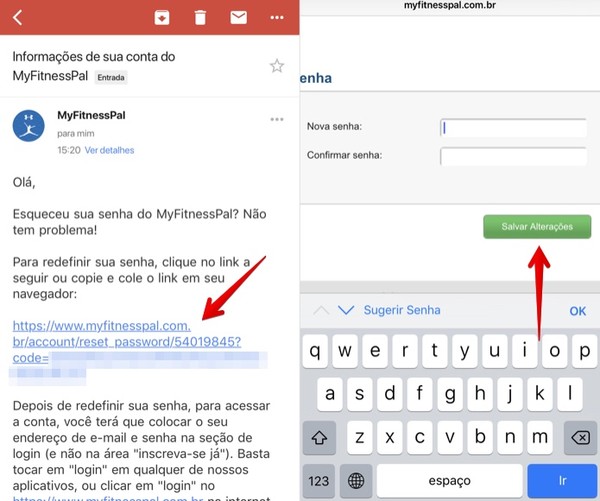
Task: Tap the n key
Action: pos(510,437)
